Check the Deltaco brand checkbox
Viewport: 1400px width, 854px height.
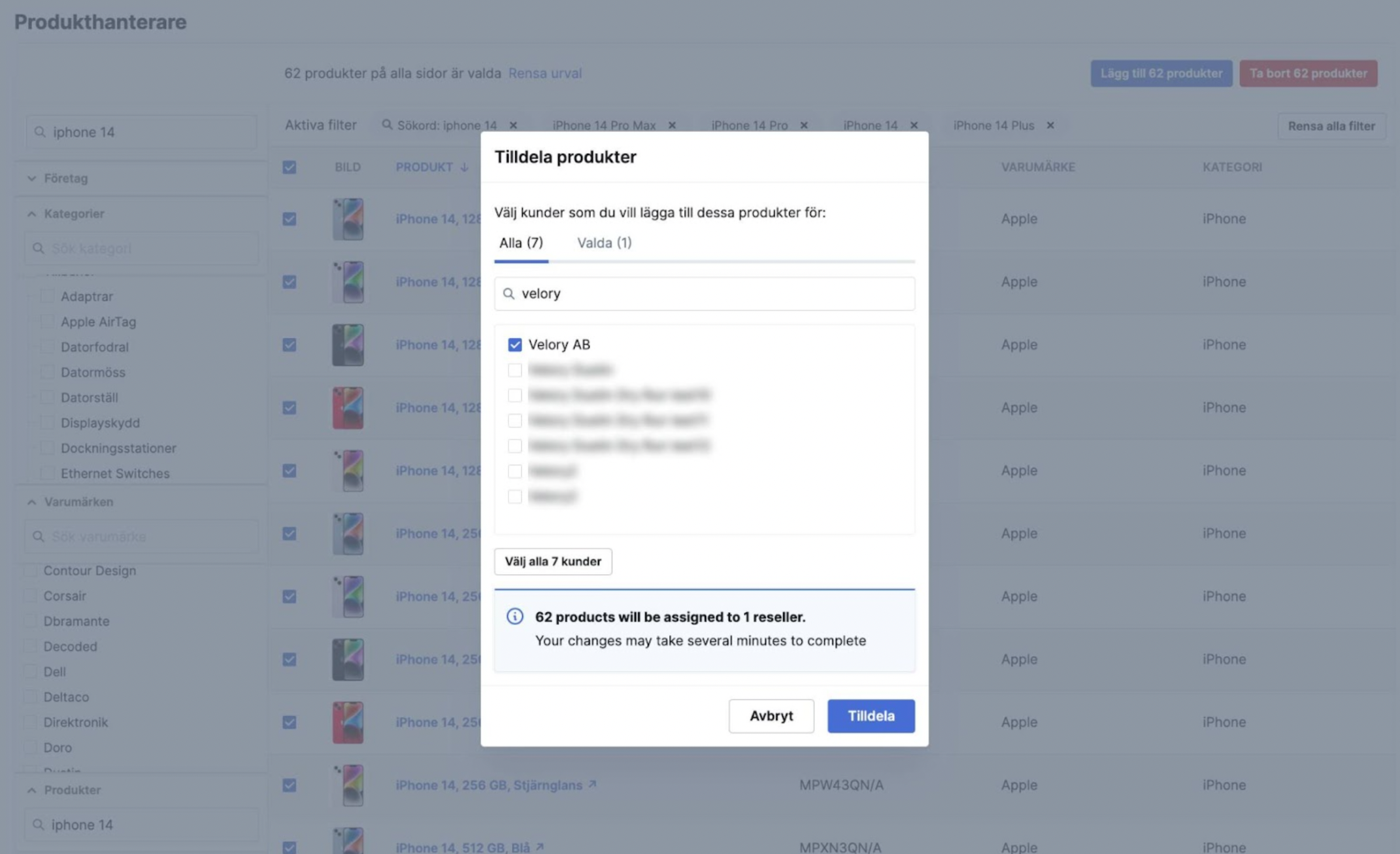pos(30,696)
